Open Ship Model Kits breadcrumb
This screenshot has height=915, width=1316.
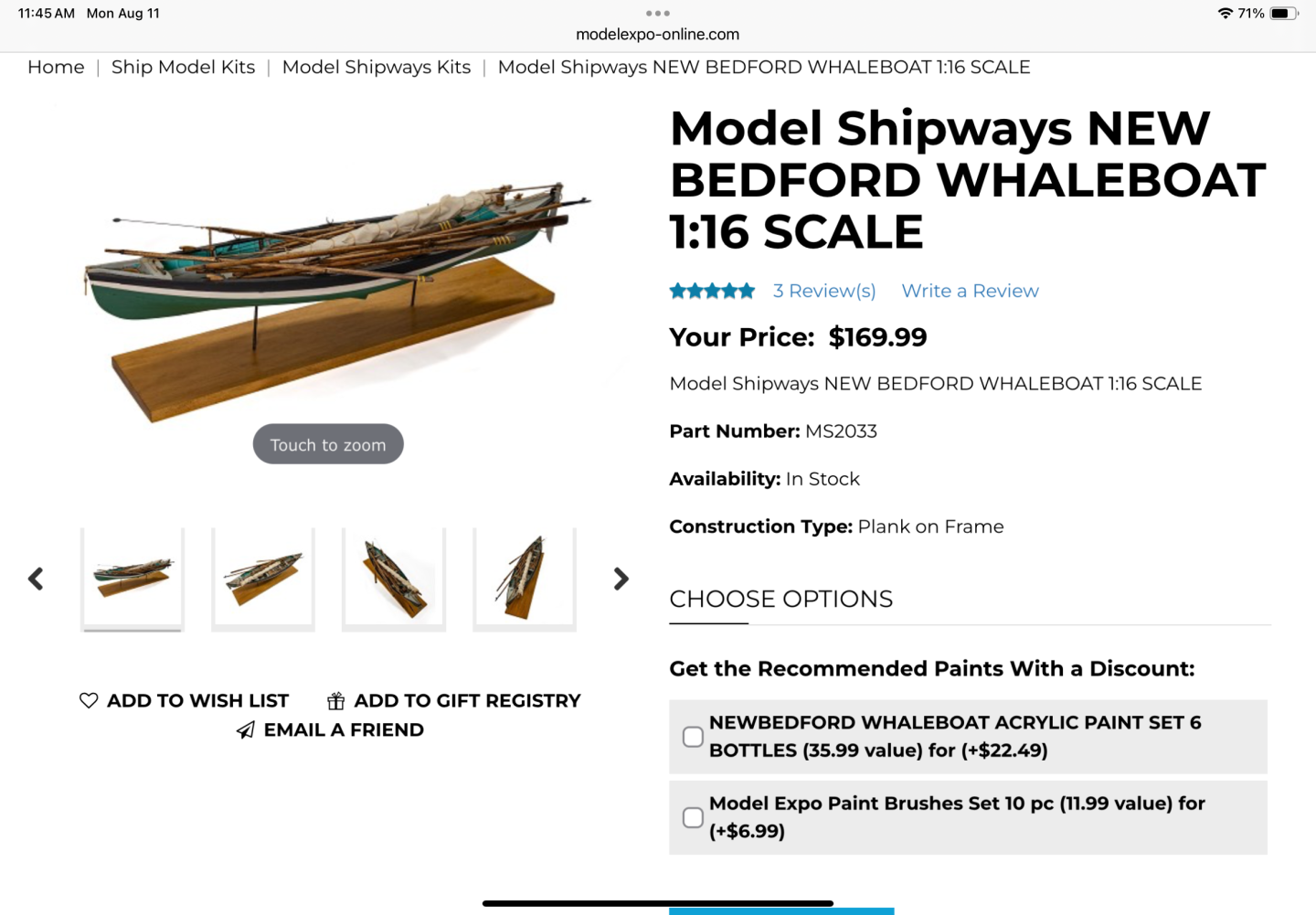tap(183, 67)
